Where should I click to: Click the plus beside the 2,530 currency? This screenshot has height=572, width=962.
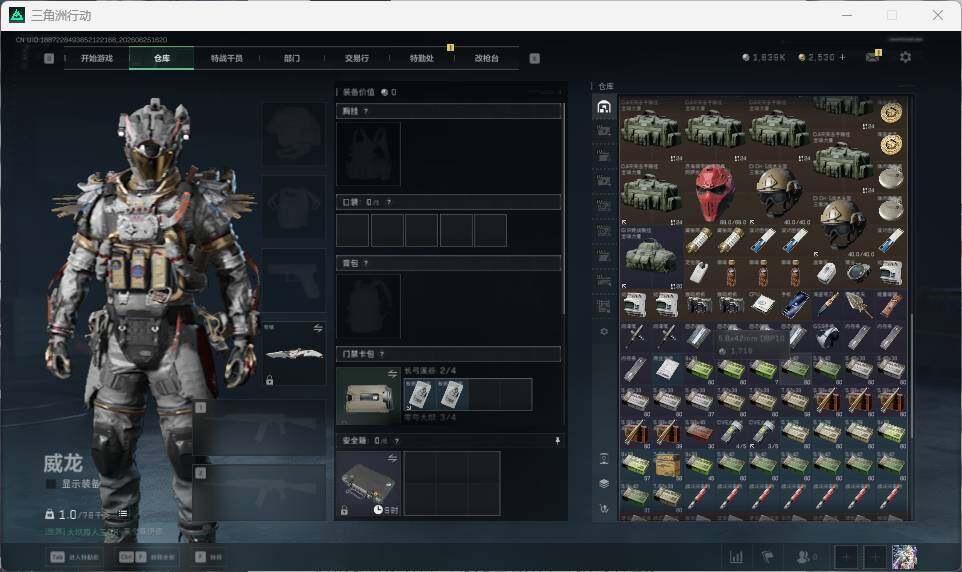(x=842, y=57)
